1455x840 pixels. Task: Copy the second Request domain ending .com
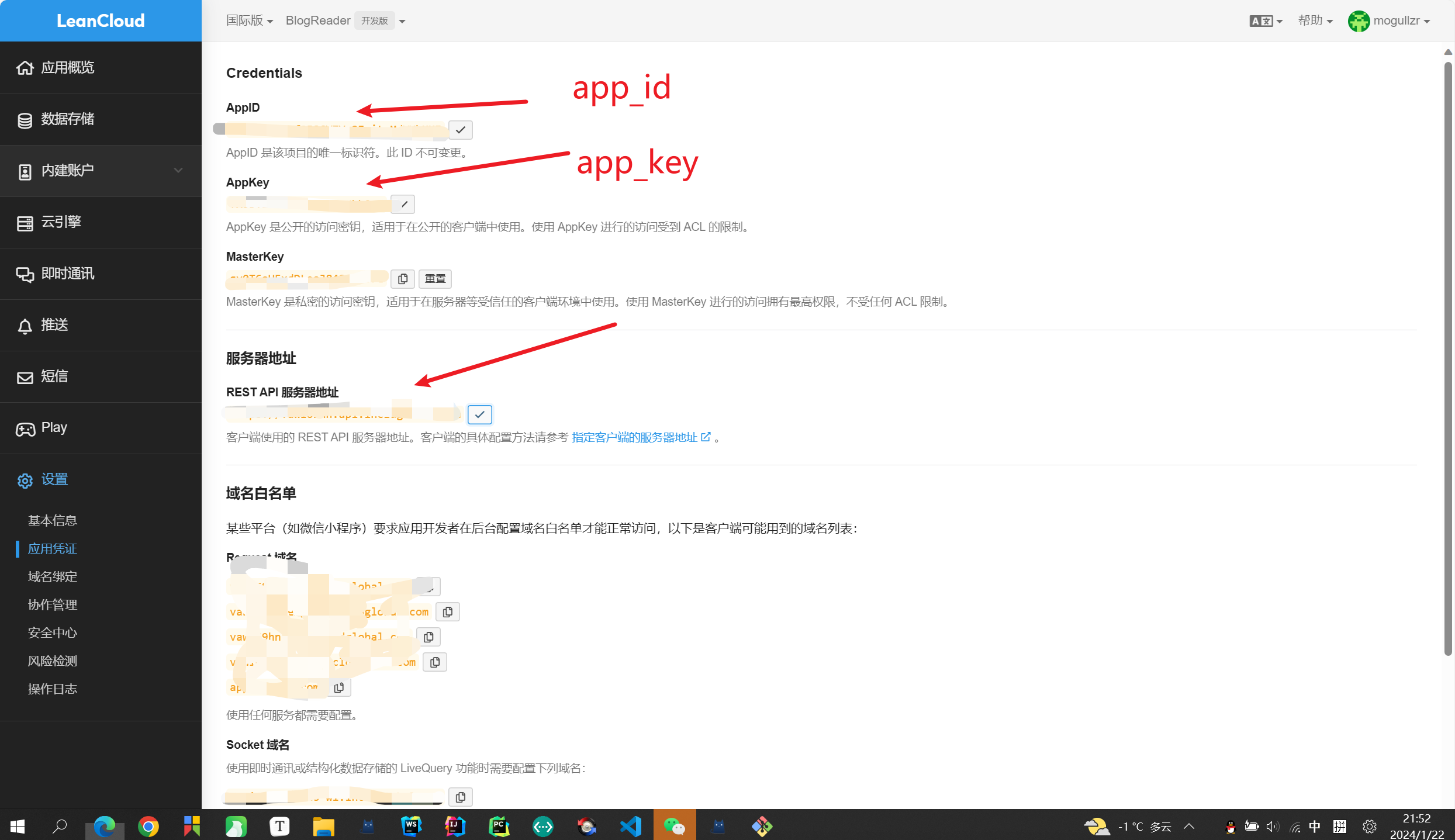448,612
